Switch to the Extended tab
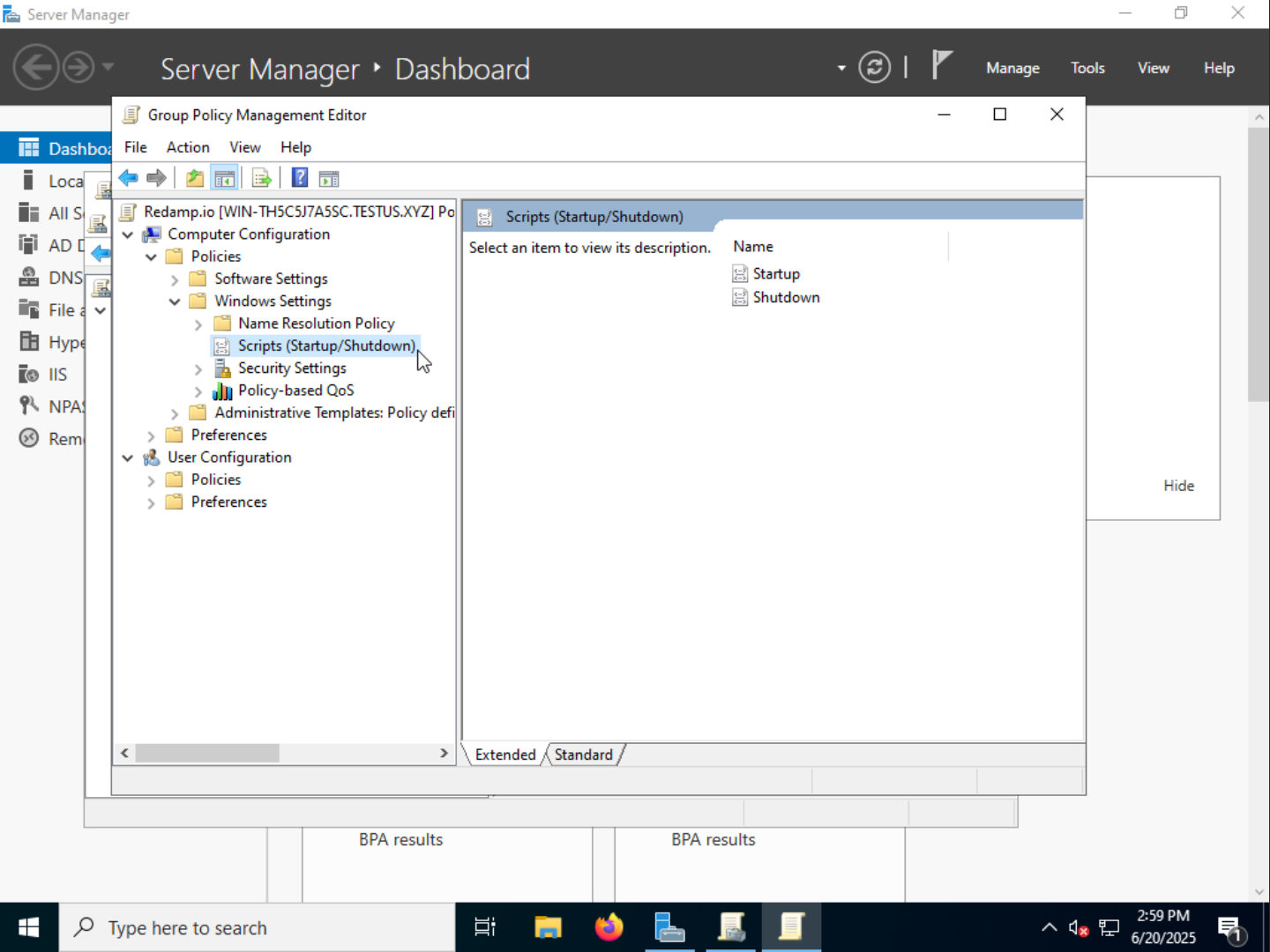The image size is (1270, 952). [505, 755]
